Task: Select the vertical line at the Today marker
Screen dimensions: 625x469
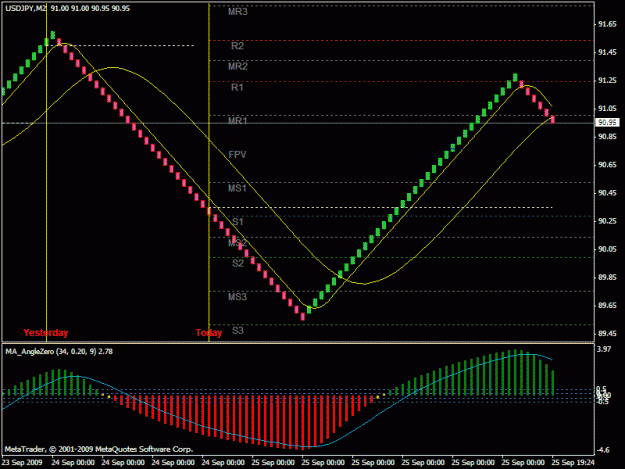Action: tap(209, 171)
